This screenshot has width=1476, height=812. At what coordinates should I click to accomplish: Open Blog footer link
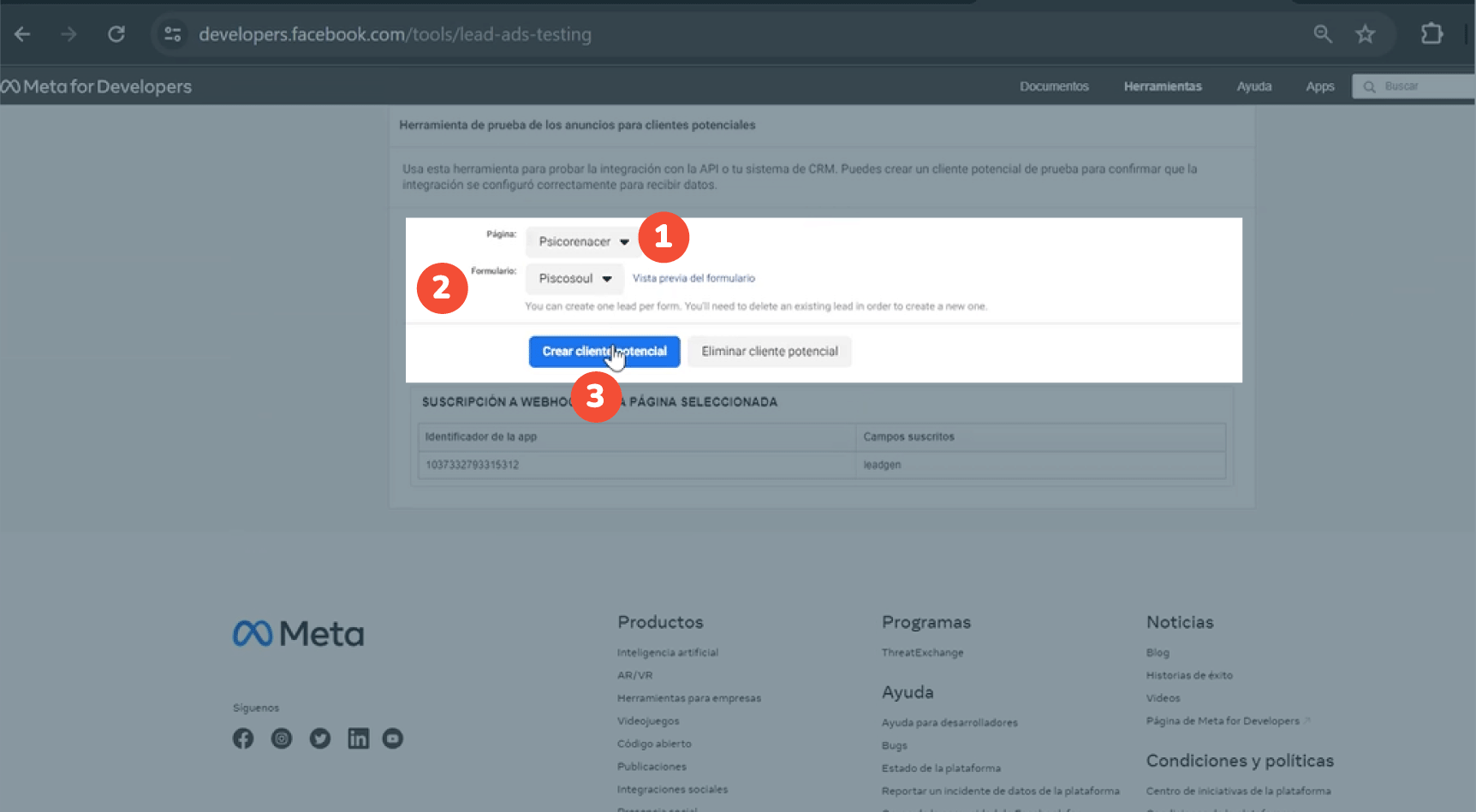(1158, 653)
